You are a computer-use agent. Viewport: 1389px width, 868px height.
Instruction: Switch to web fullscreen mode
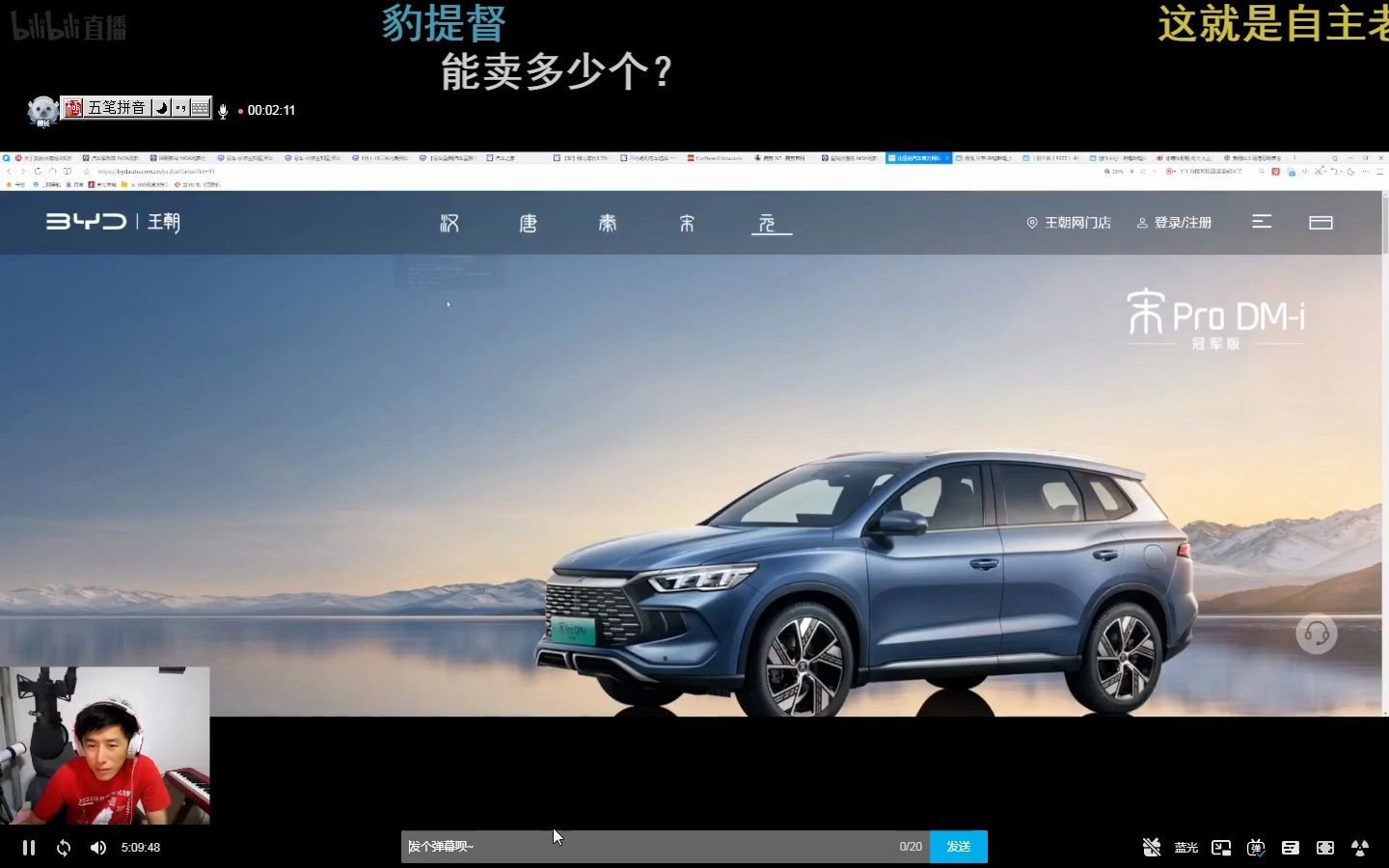[x=1325, y=847]
